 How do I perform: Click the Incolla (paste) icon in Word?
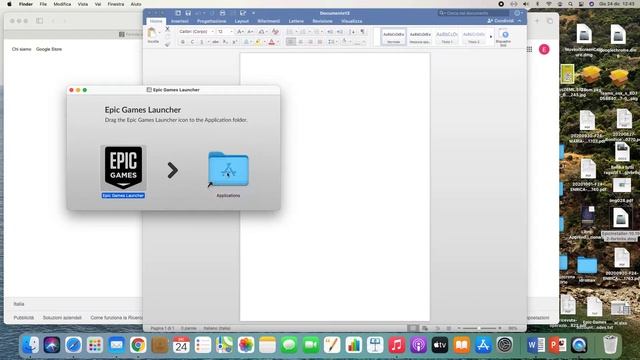click(153, 33)
